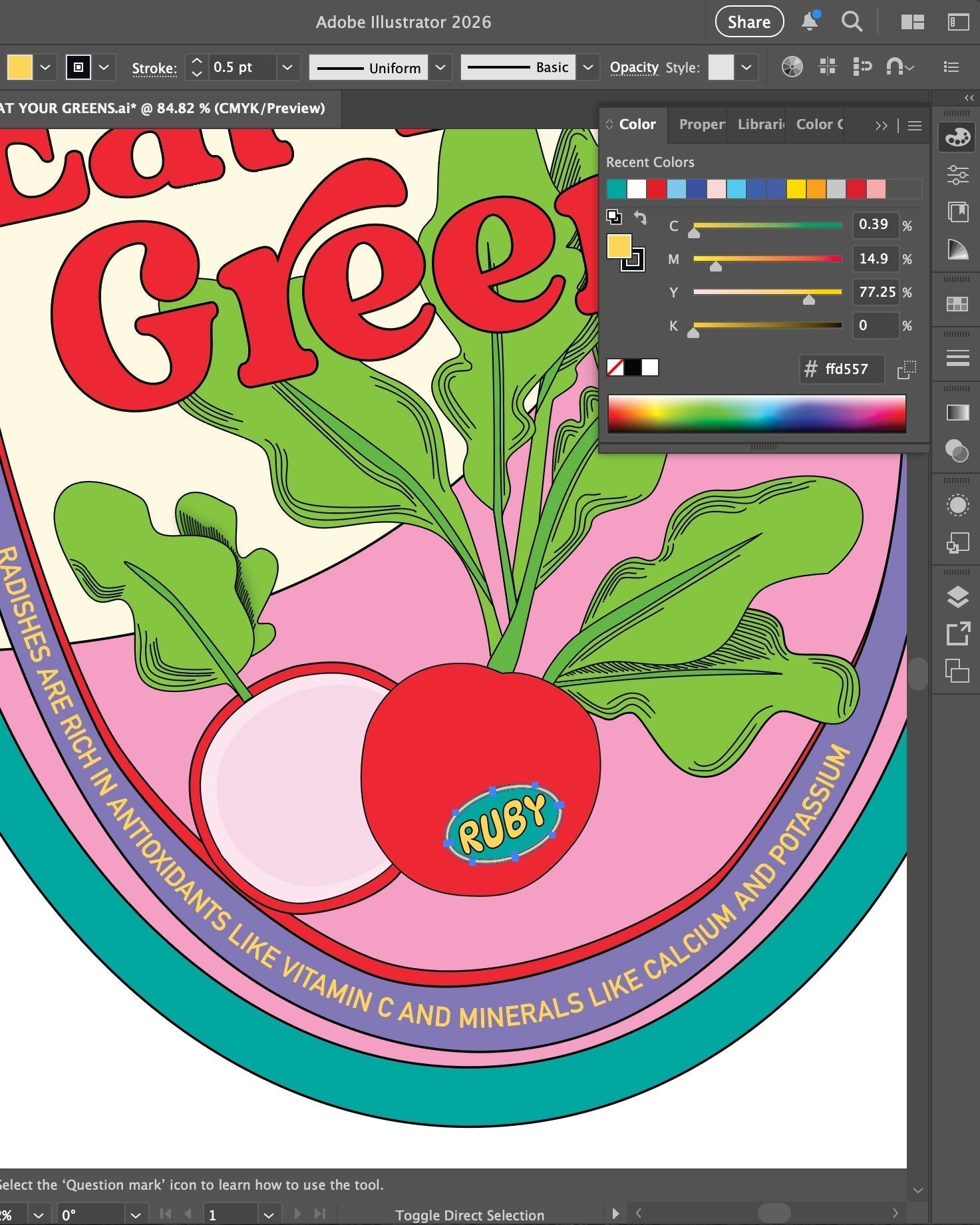Click the search magnifier icon
The width and height of the screenshot is (980, 1225).
coord(852,22)
